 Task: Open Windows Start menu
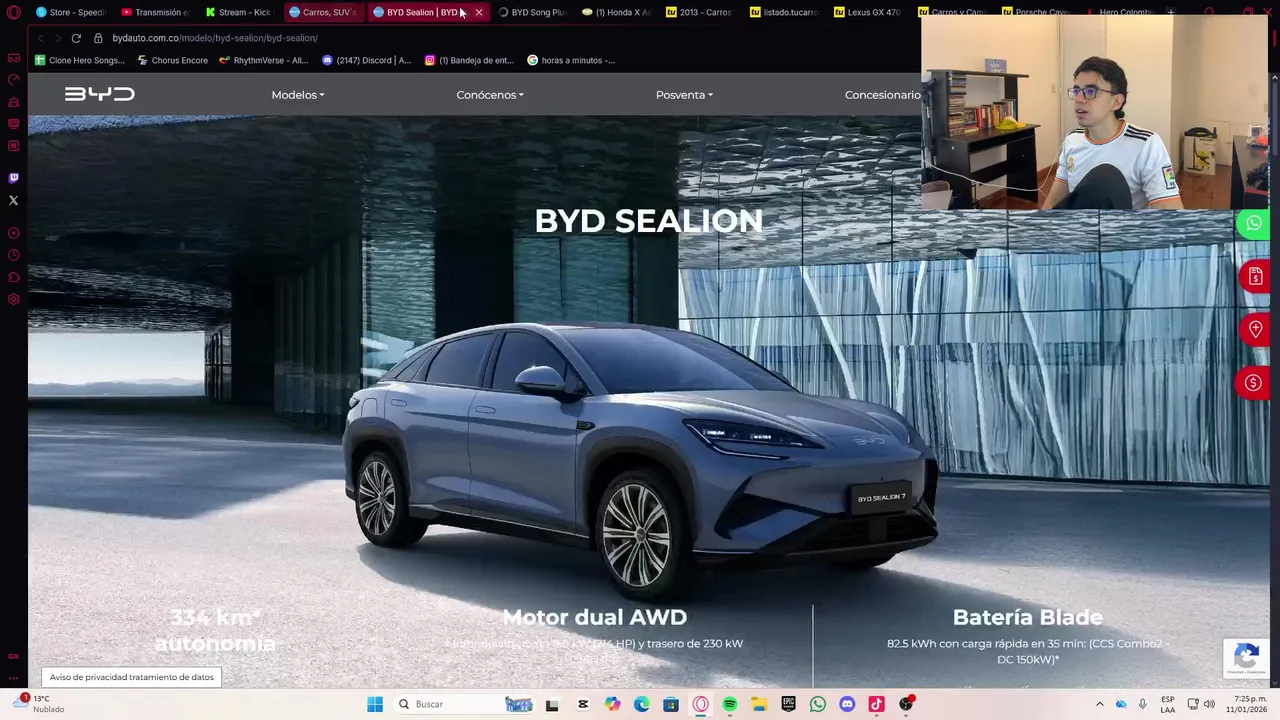point(375,704)
